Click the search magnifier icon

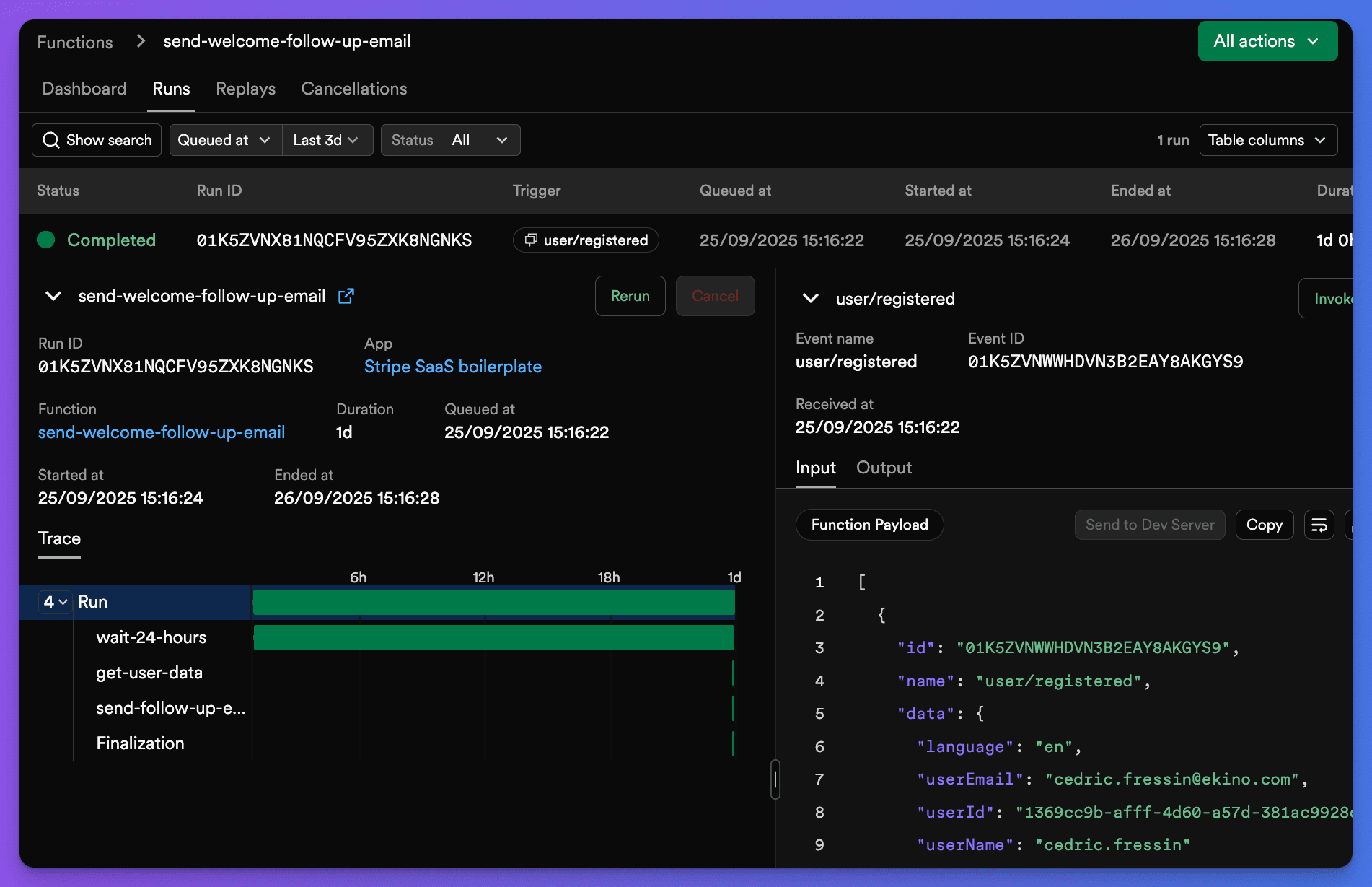pyautogui.click(x=50, y=140)
